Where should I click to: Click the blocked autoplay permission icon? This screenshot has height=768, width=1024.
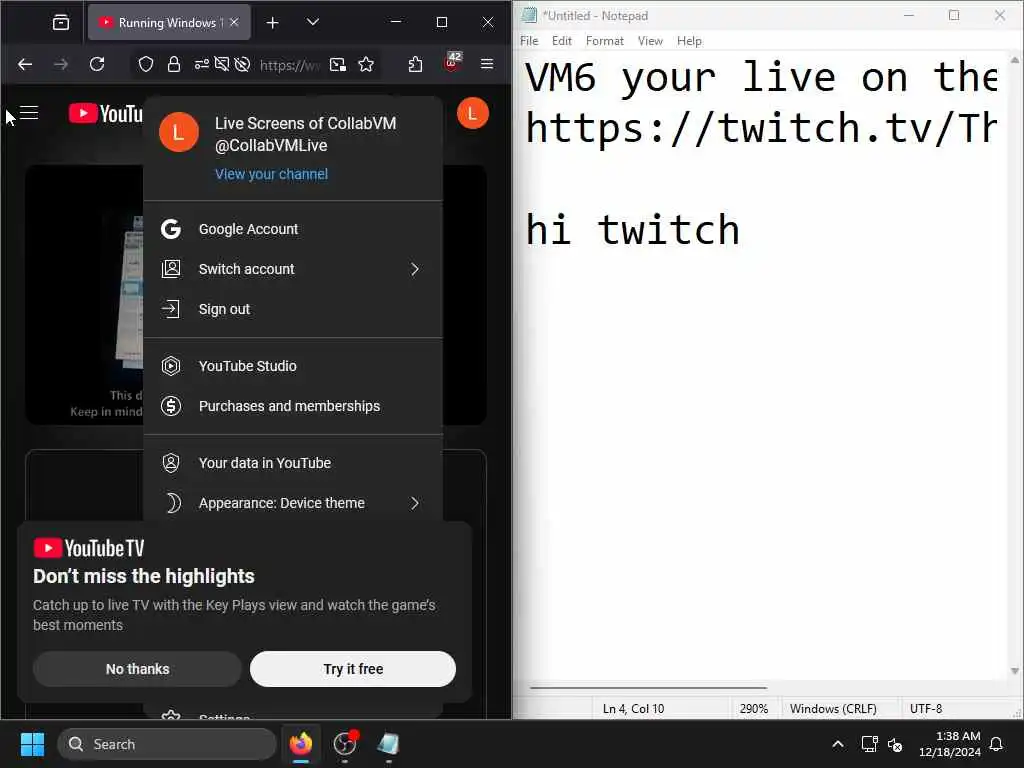pyautogui.click(x=242, y=64)
